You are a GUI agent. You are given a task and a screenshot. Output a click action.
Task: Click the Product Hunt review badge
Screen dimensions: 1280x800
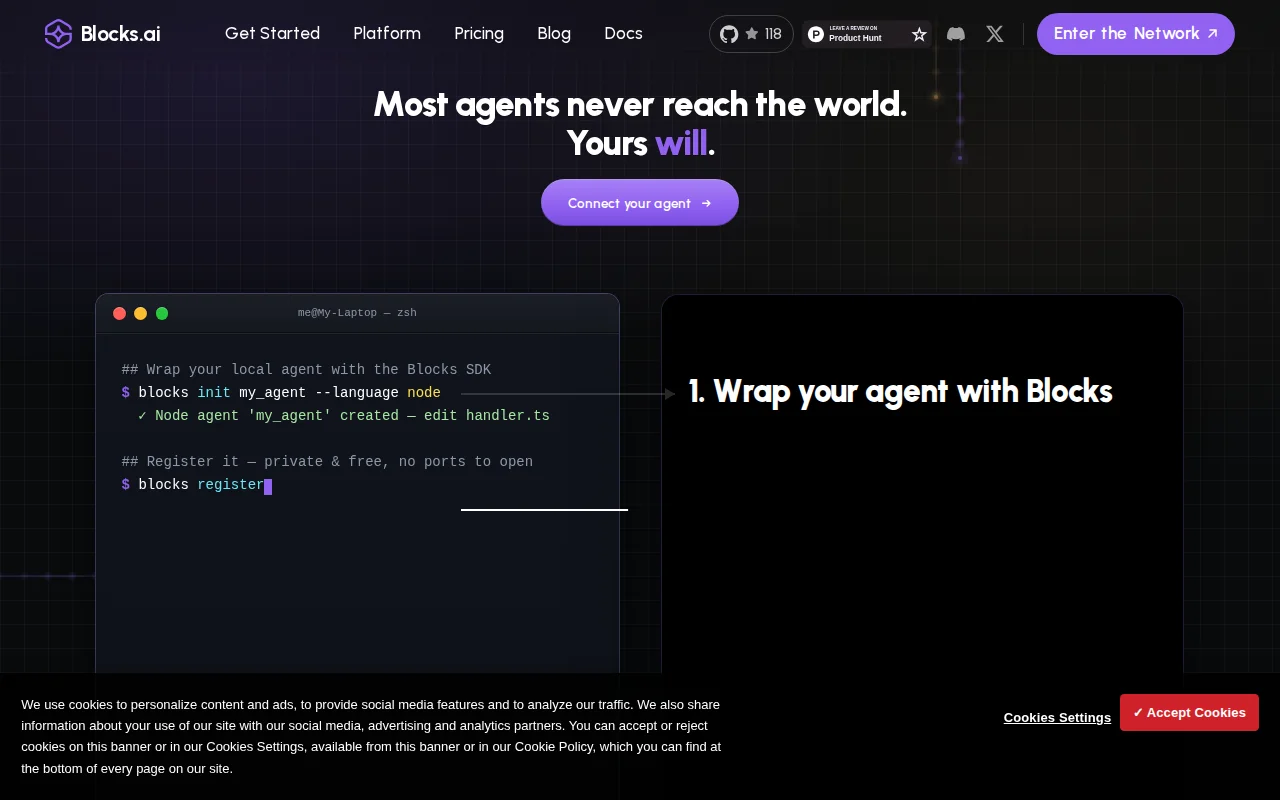[867, 34]
